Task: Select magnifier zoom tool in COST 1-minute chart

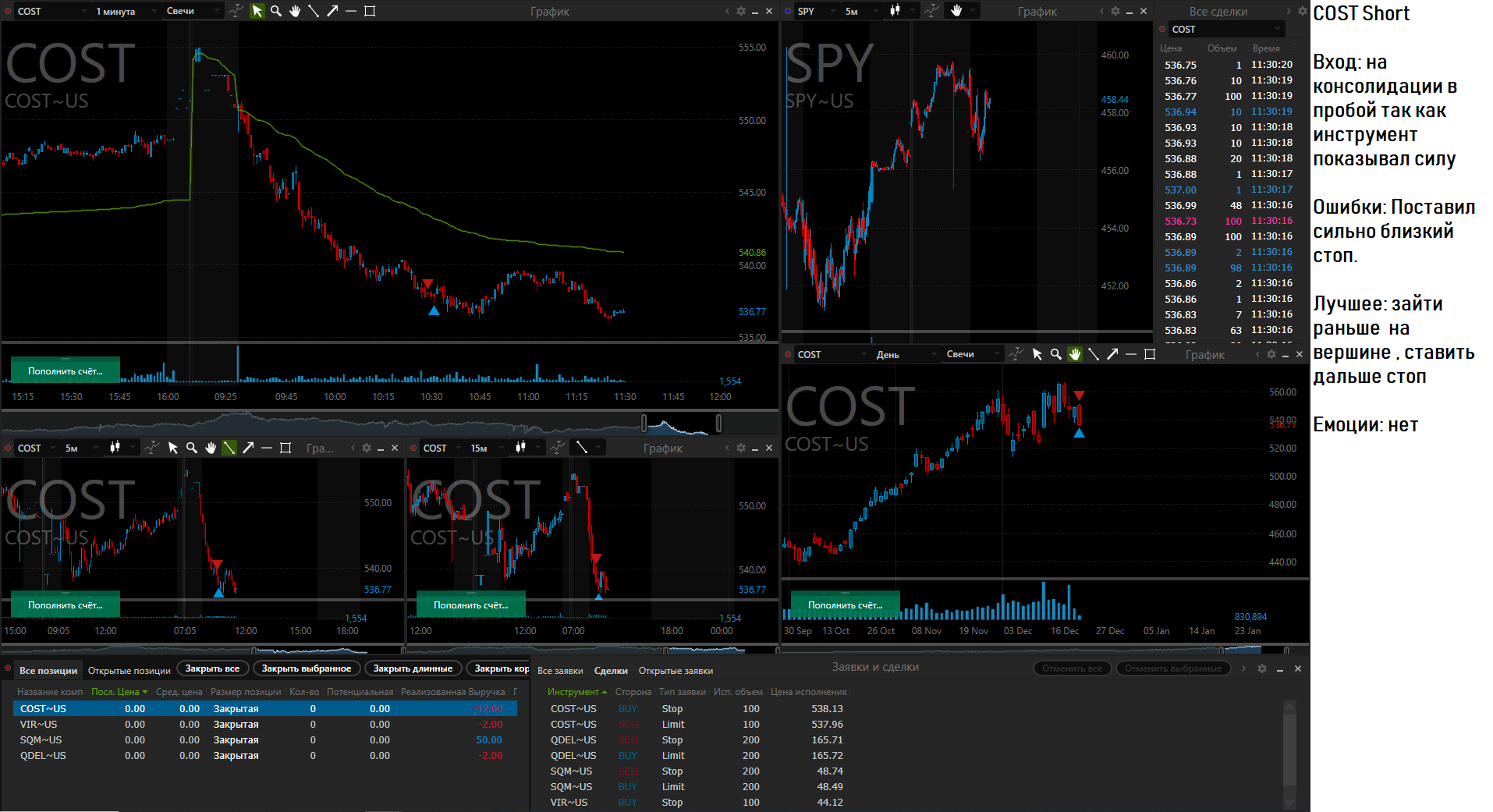Action: click(275, 11)
